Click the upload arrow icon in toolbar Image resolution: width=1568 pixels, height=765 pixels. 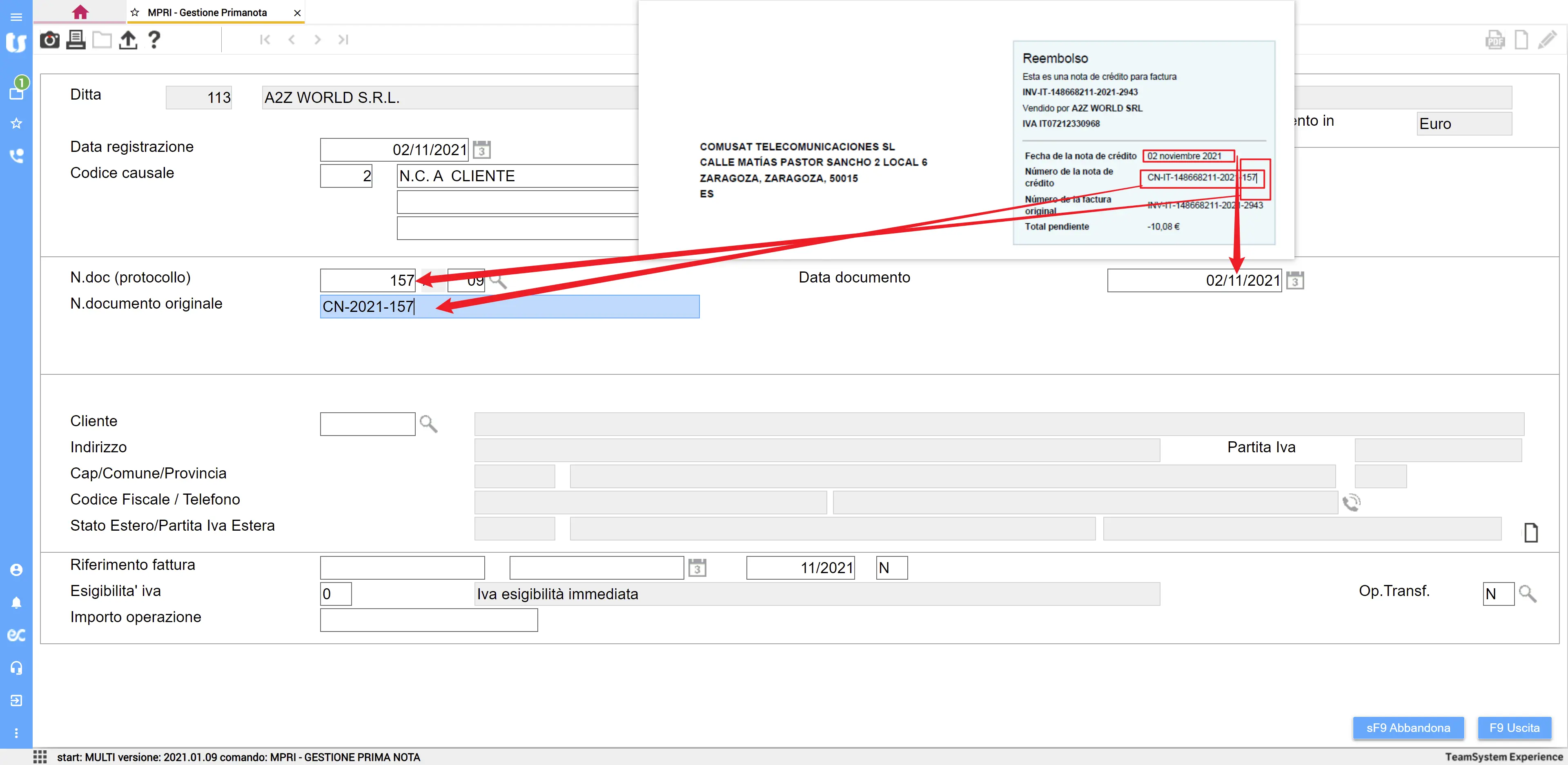pyautogui.click(x=128, y=40)
